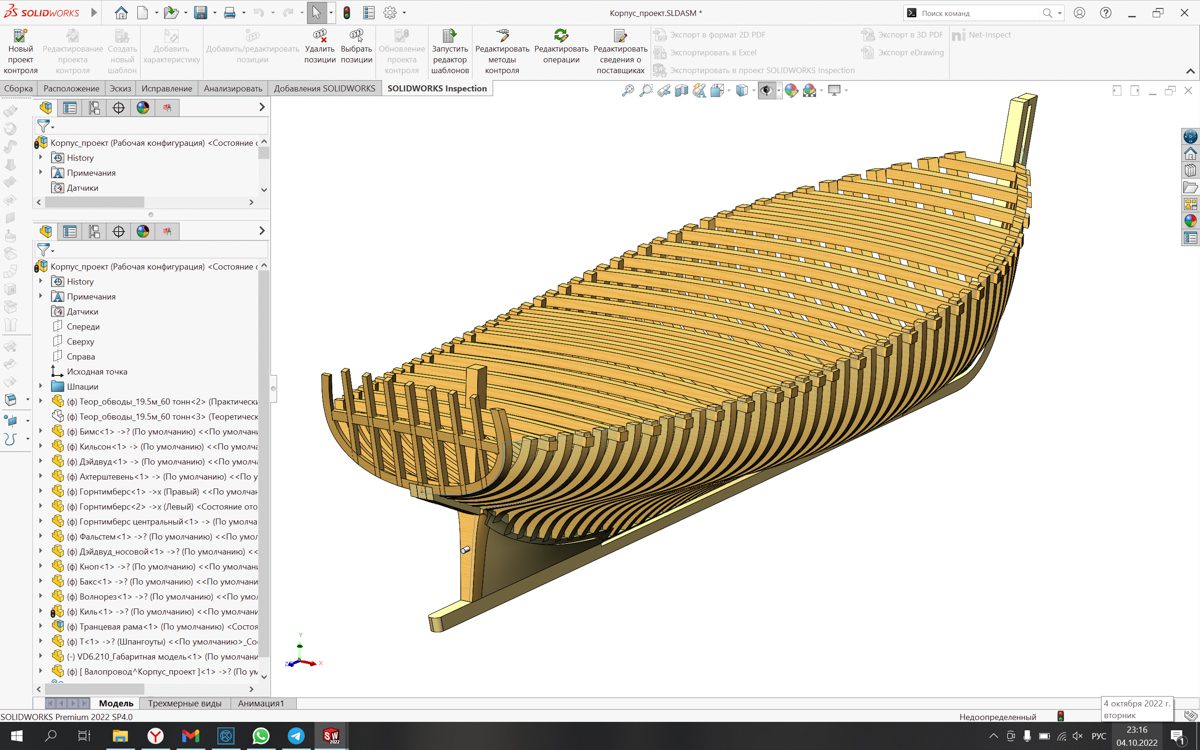1200x750 pixels.
Task: Select the Исходная точка tree item
Action: coord(97,372)
